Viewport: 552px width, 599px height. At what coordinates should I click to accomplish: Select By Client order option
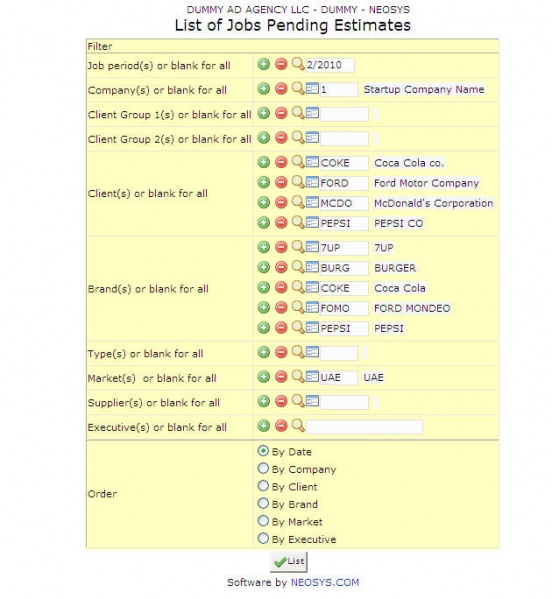click(263, 486)
